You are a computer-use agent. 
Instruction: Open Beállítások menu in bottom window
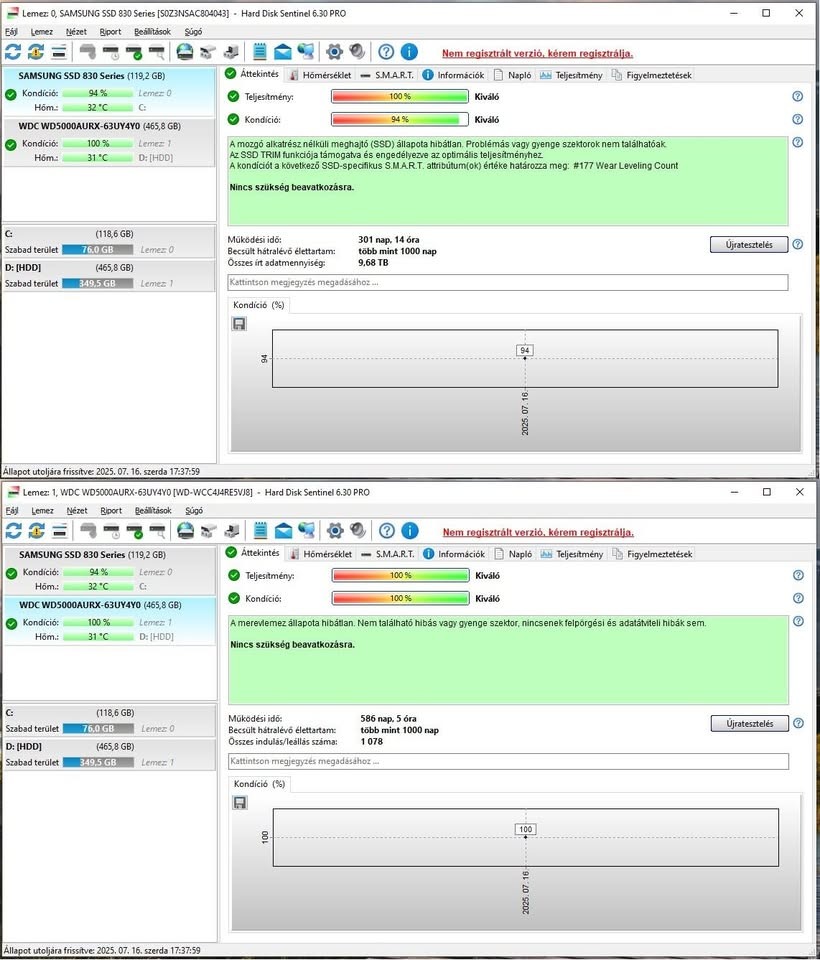pos(153,510)
